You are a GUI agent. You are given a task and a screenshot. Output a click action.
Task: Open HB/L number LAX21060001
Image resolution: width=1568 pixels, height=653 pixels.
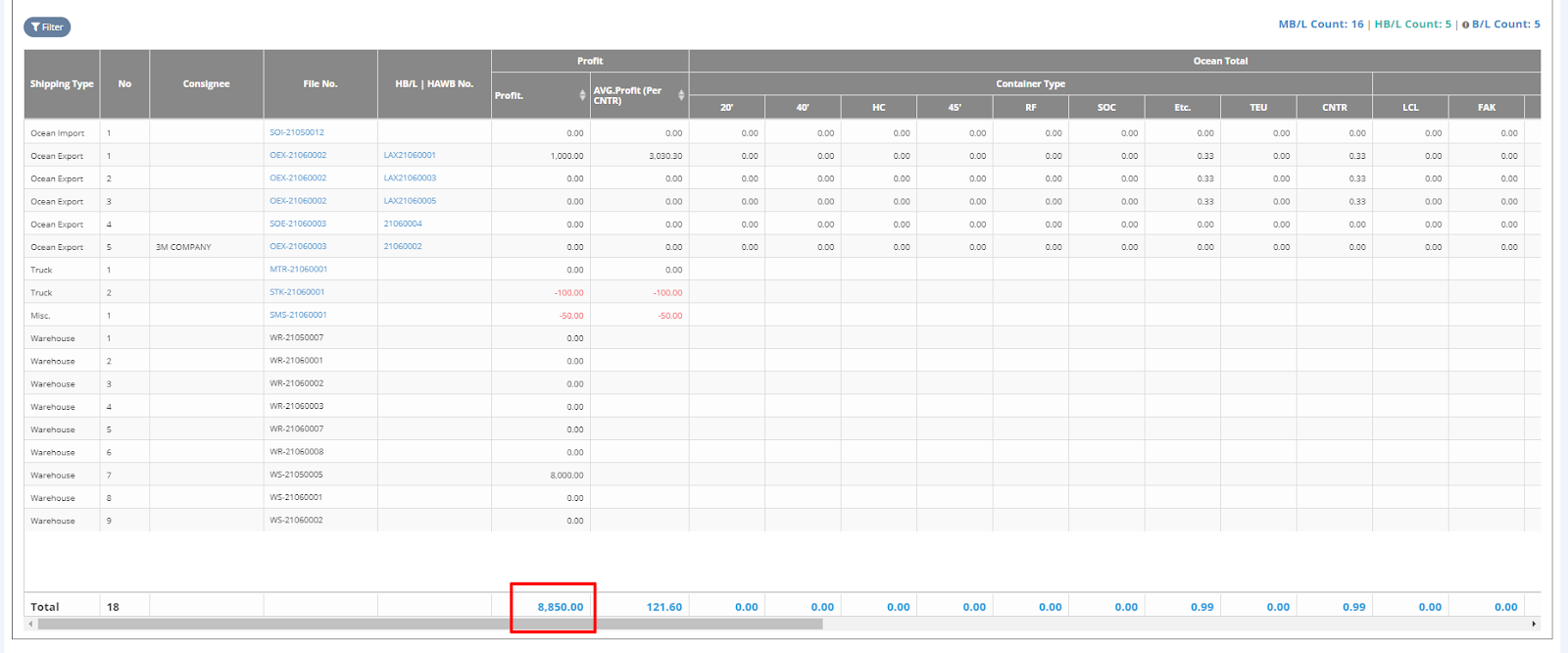tap(410, 155)
